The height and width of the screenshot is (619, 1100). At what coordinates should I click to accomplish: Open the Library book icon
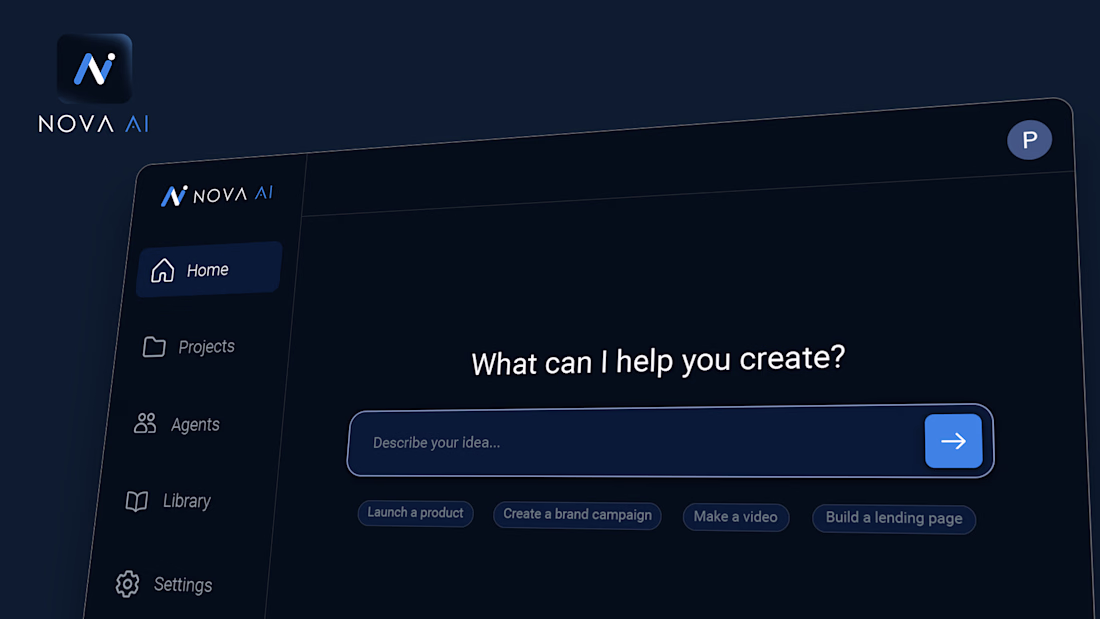pyautogui.click(x=137, y=501)
